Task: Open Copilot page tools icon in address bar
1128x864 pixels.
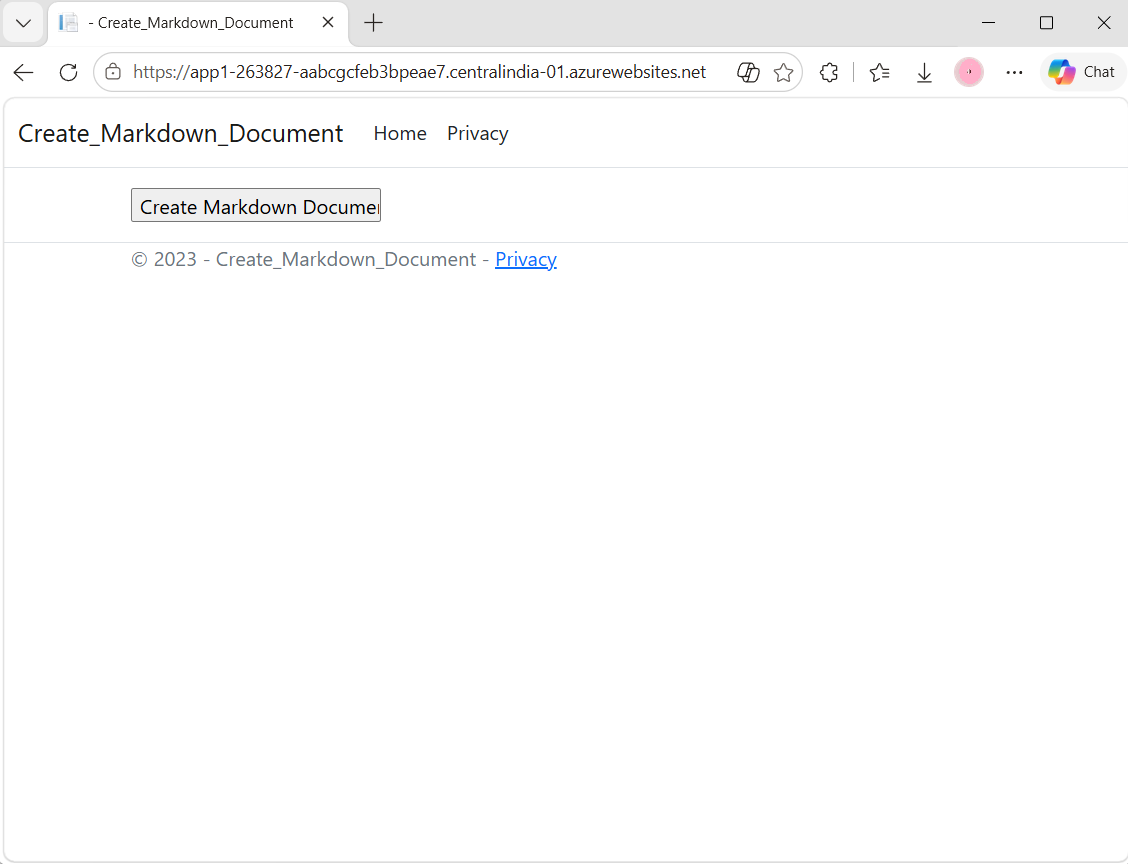Action: pos(748,72)
